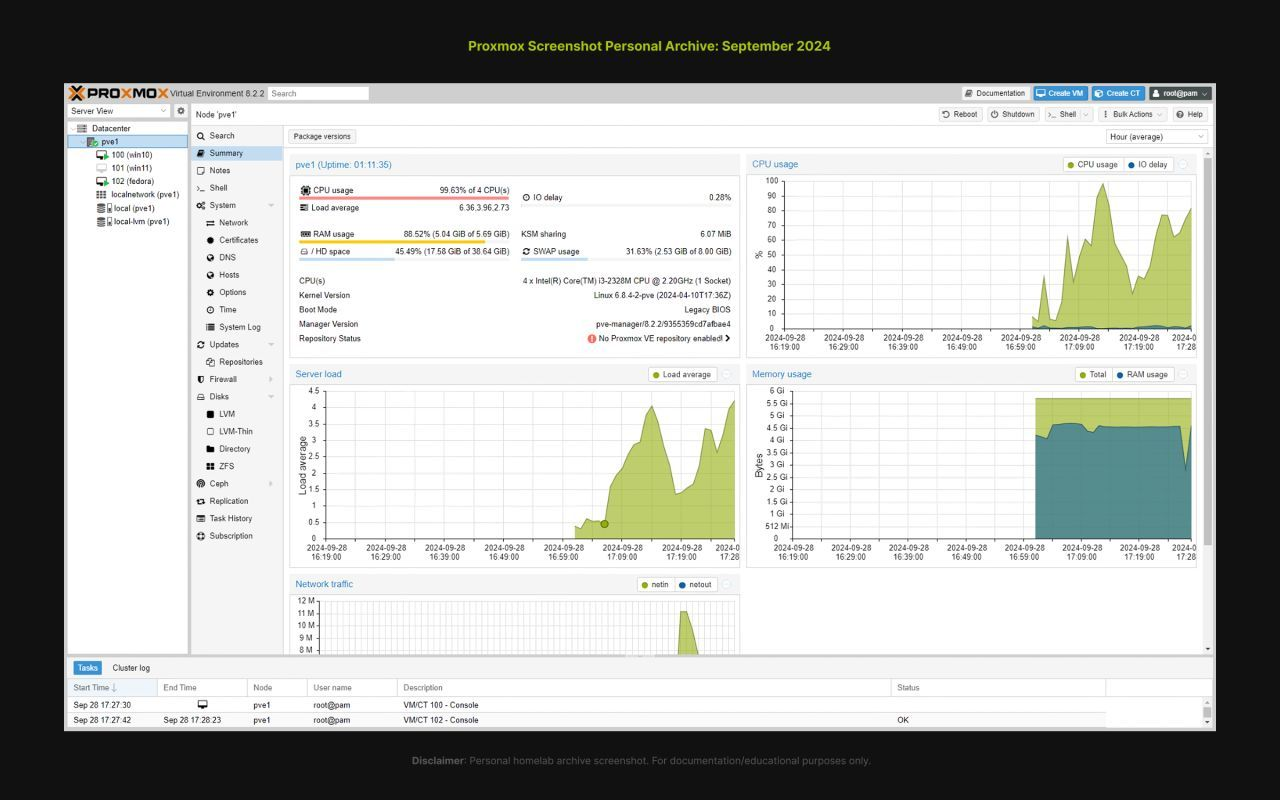
Task: Click the blue HD space progress bar
Action: point(347,259)
